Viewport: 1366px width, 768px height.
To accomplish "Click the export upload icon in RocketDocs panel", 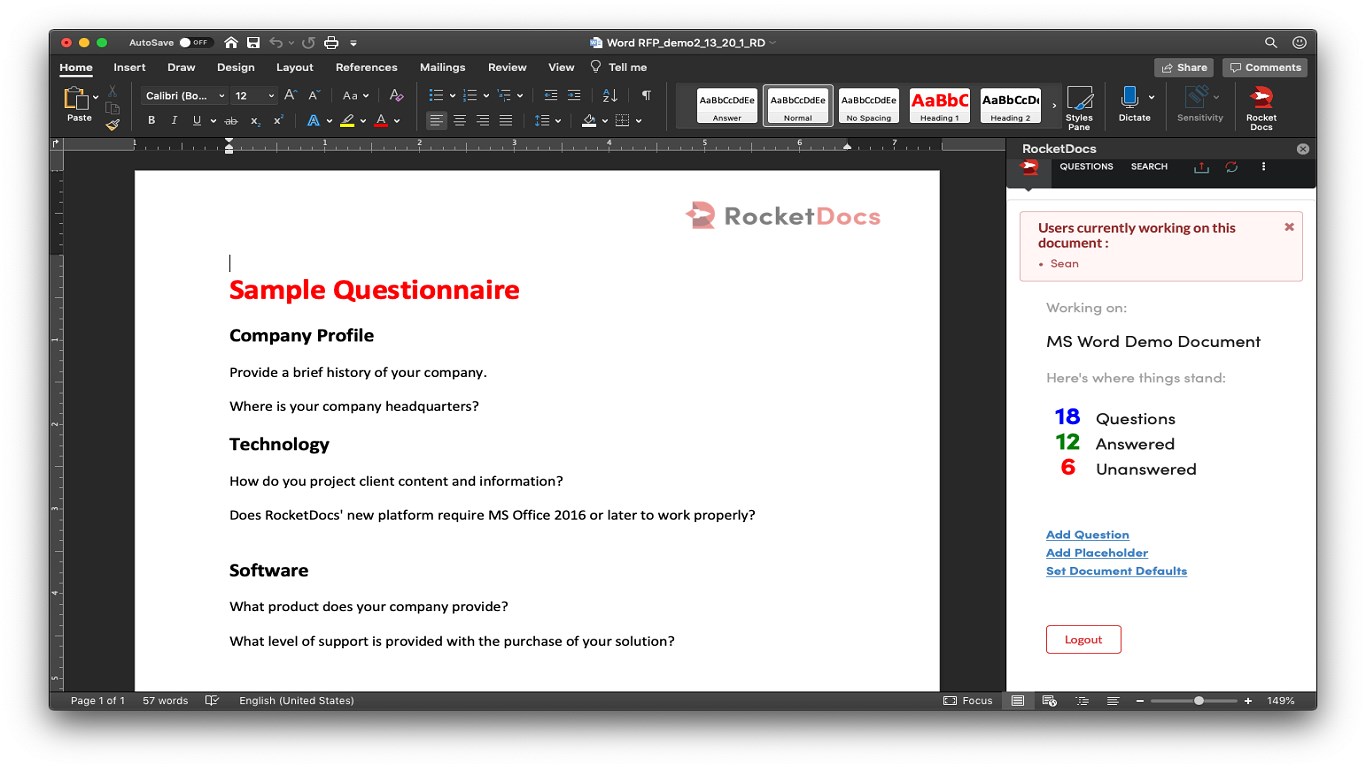I will tap(1202, 167).
